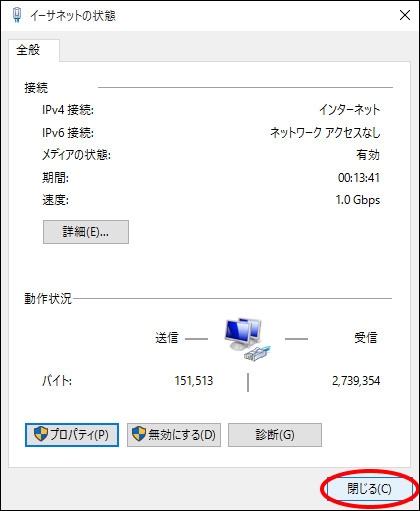Select the 全般 tab

click(x=28, y=50)
